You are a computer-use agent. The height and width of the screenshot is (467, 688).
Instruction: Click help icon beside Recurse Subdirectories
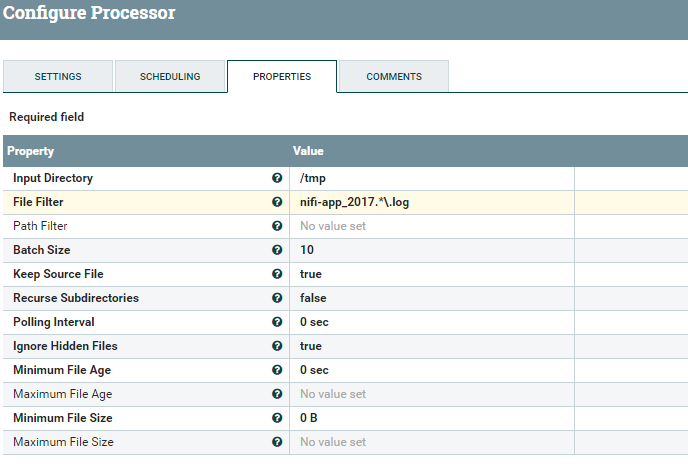(277, 298)
